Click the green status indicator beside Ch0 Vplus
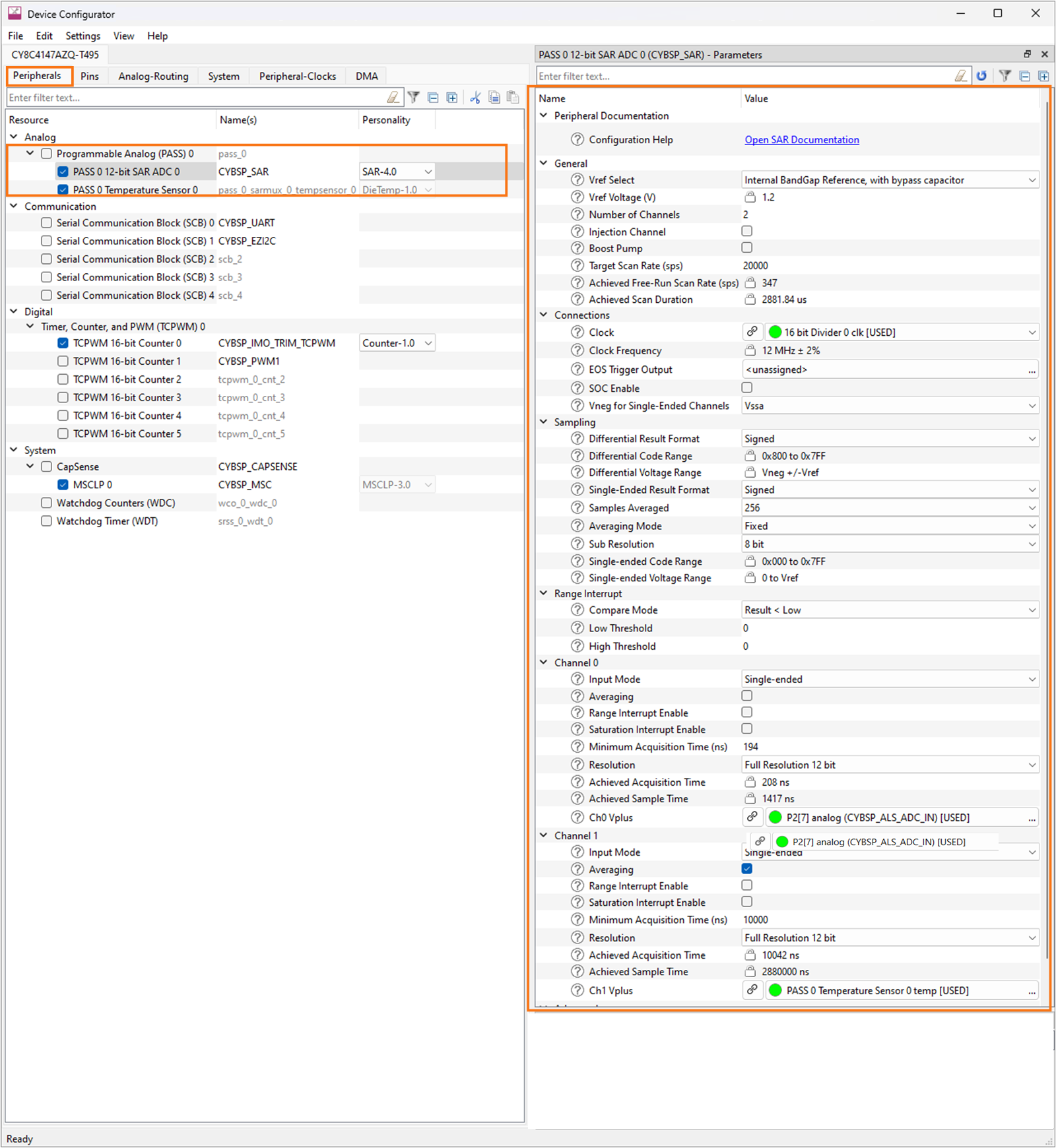The width and height of the screenshot is (1056, 1148). pos(774,817)
